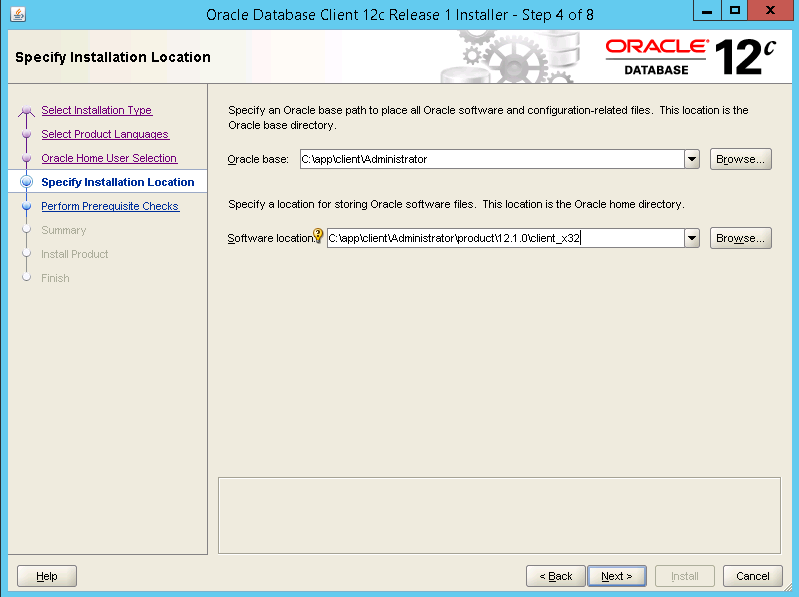This screenshot has width=799, height=597.
Task: Select Specify Installation Location step
Action: [118, 182]
